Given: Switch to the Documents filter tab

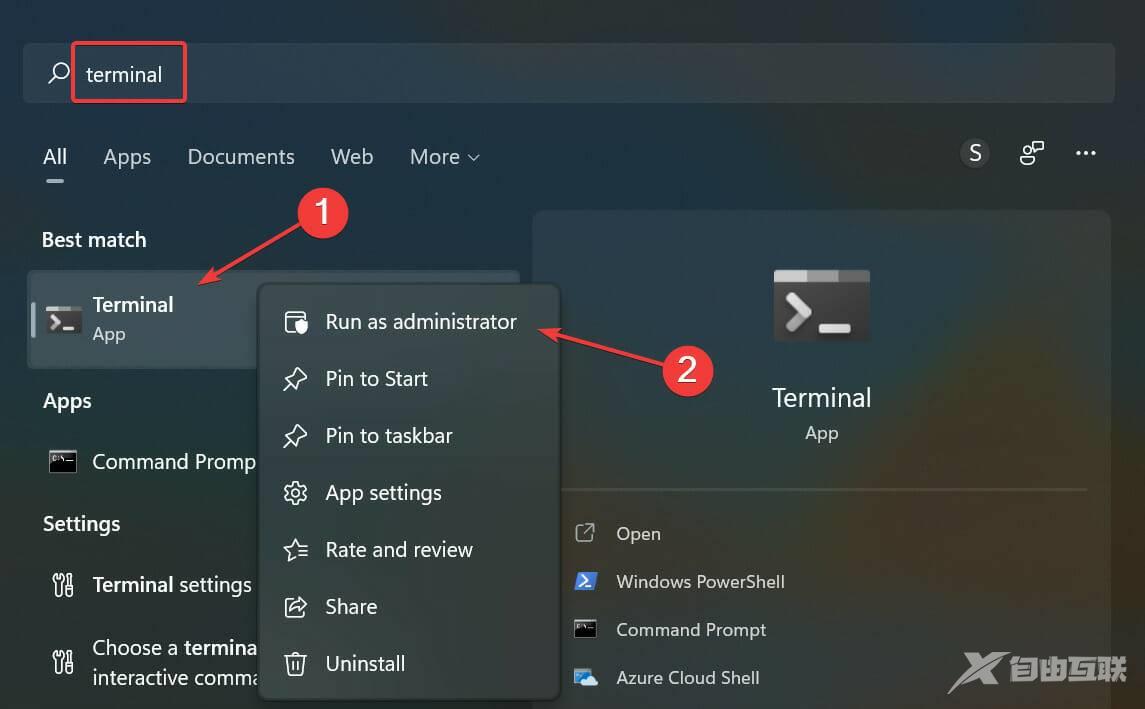Looking at the screenshot, I should [241, 157].
